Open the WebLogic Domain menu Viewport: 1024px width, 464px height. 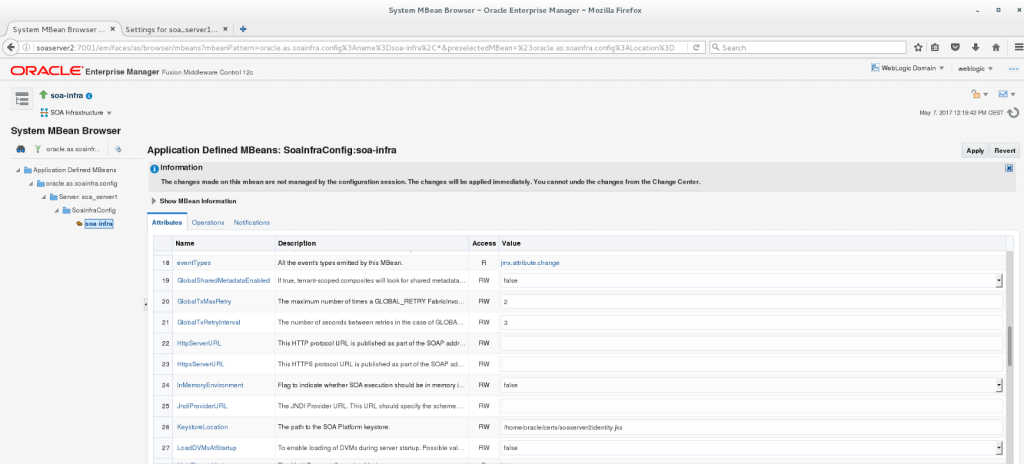click(908, 68)
